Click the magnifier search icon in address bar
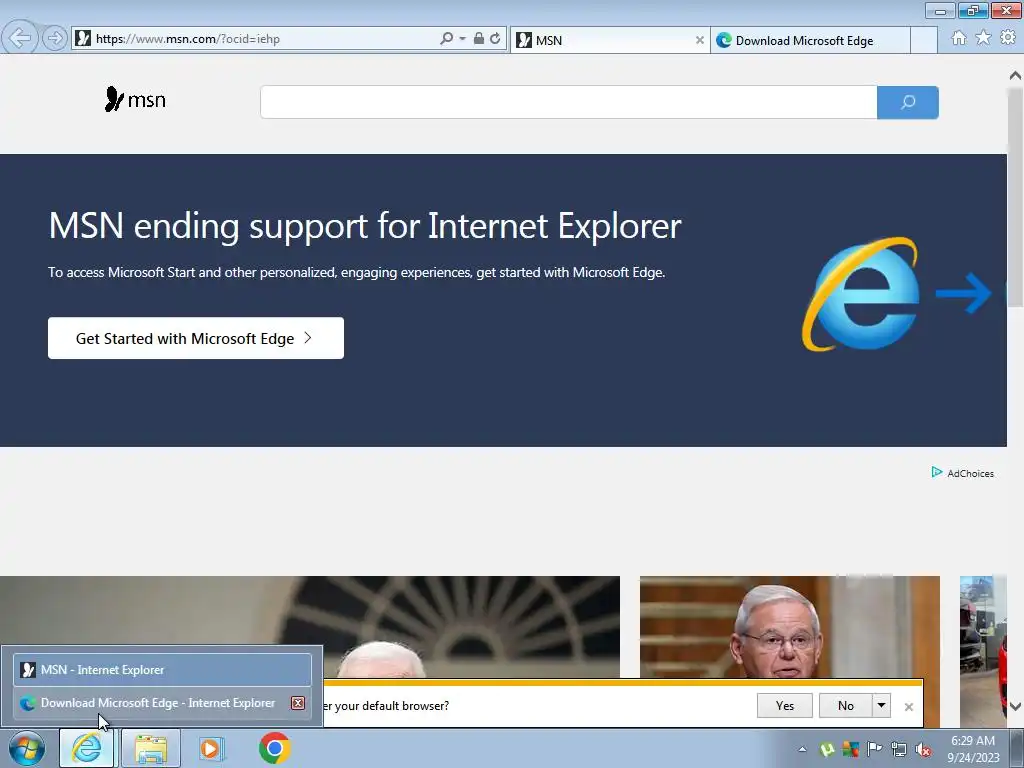The image size is (1024, 768). click(x=447, y=39)
